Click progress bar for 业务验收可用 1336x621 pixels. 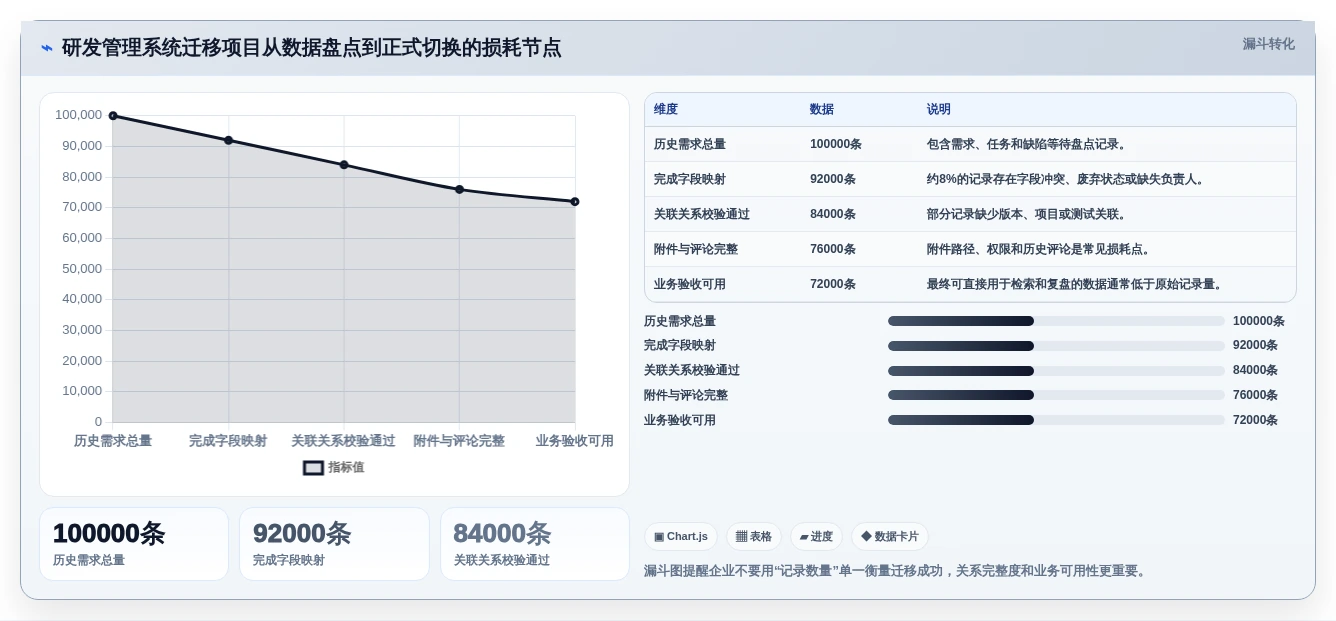1056,420
